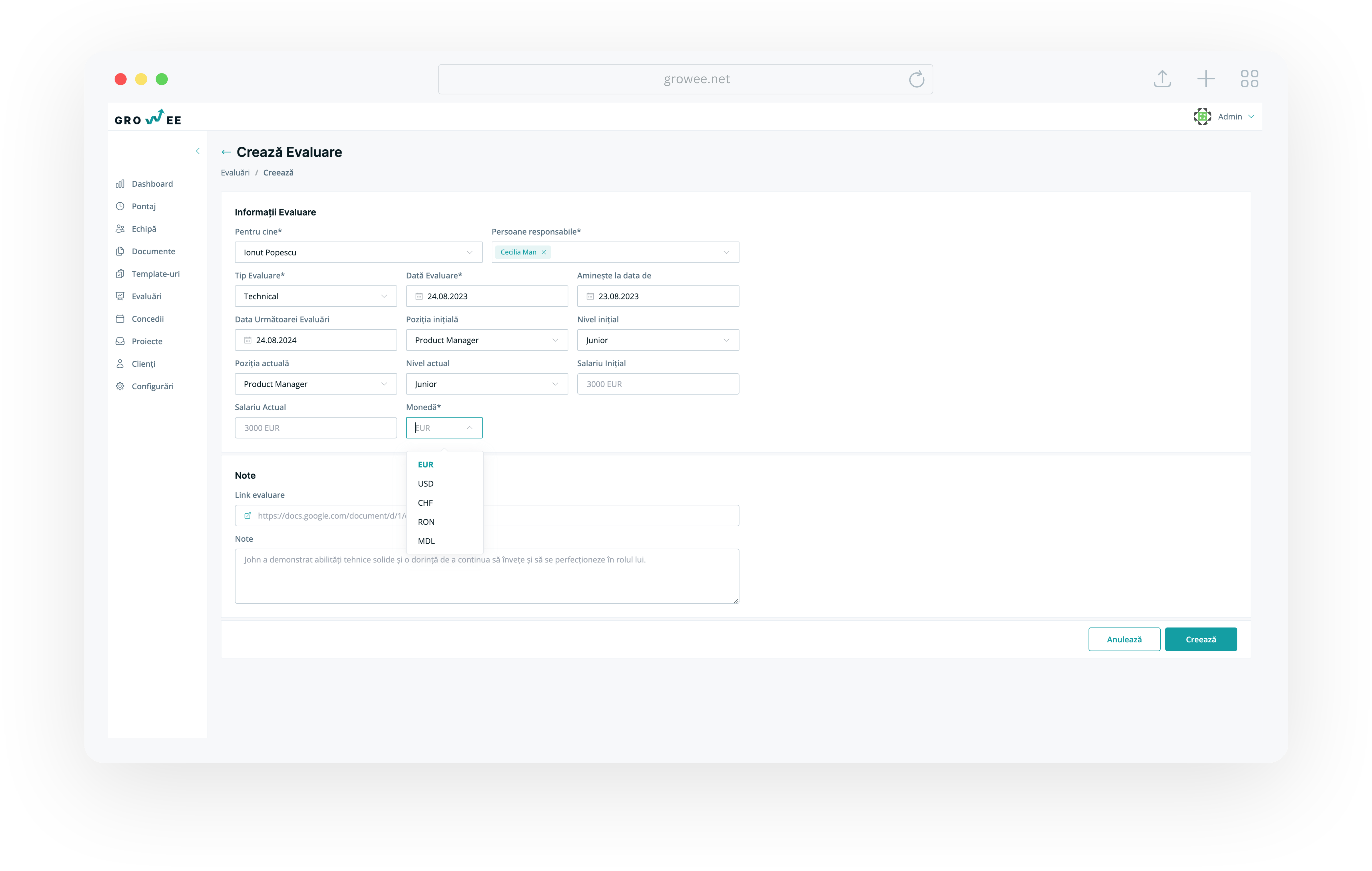Click calendar icon in Amânește la data de
Viewport: 1372px width, 871px height.
tap(590, 296)
